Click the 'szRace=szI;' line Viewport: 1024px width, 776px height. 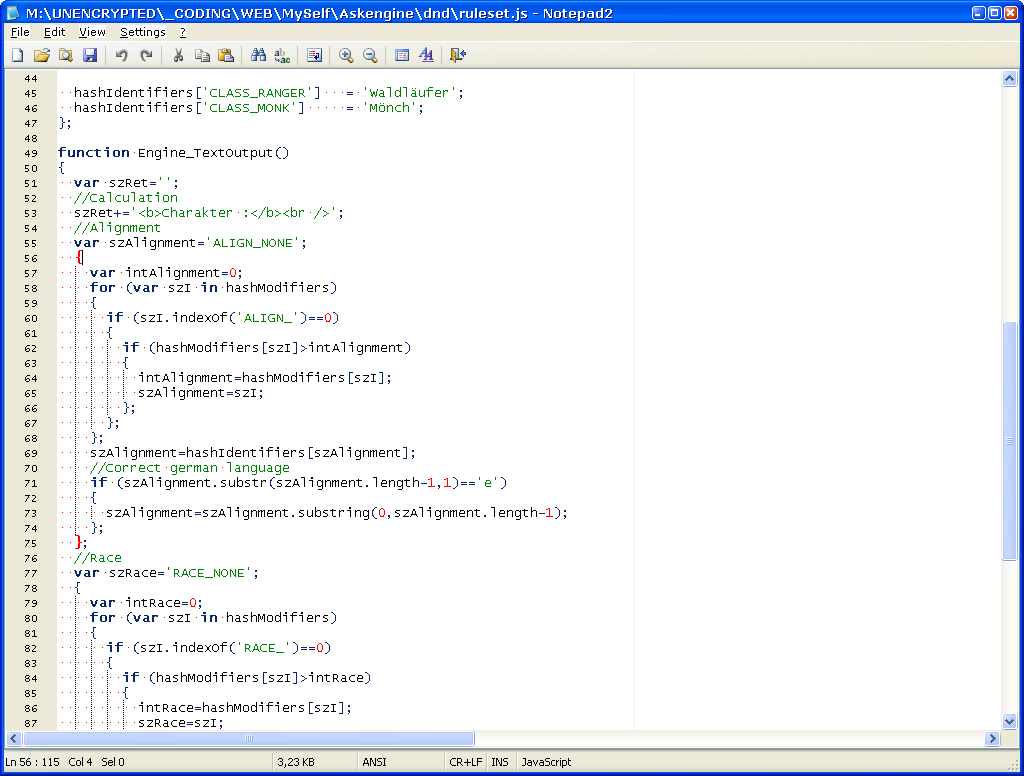pyautogui.click(x=180, y=723)
